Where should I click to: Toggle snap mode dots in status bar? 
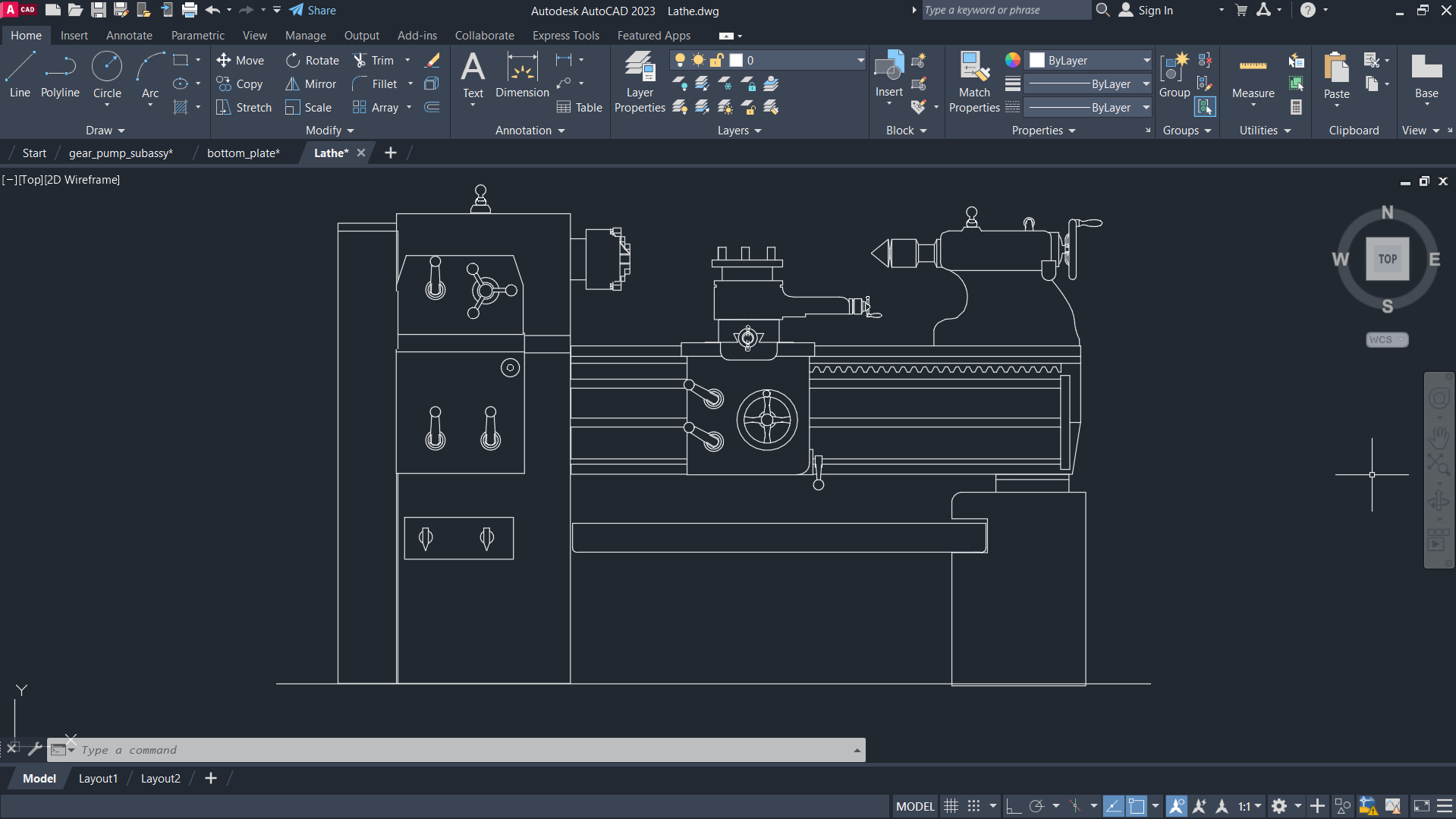(974, 806)
